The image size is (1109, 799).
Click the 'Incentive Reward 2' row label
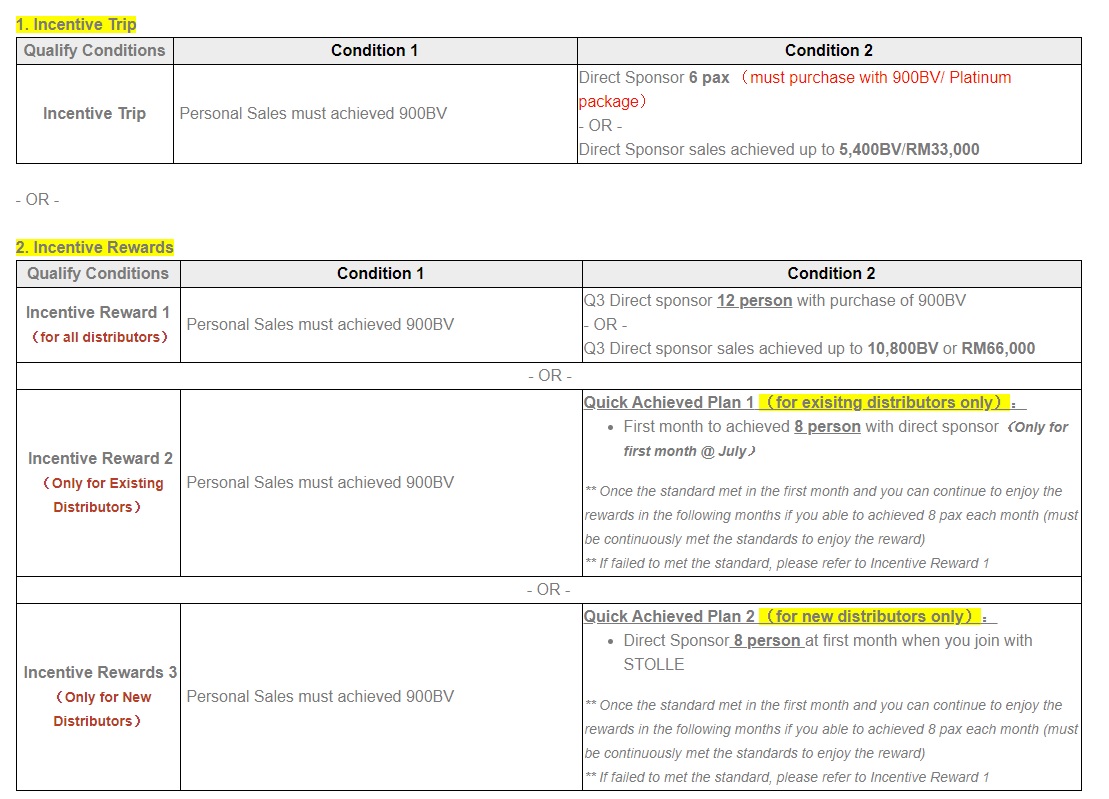(x=100, y=459)
